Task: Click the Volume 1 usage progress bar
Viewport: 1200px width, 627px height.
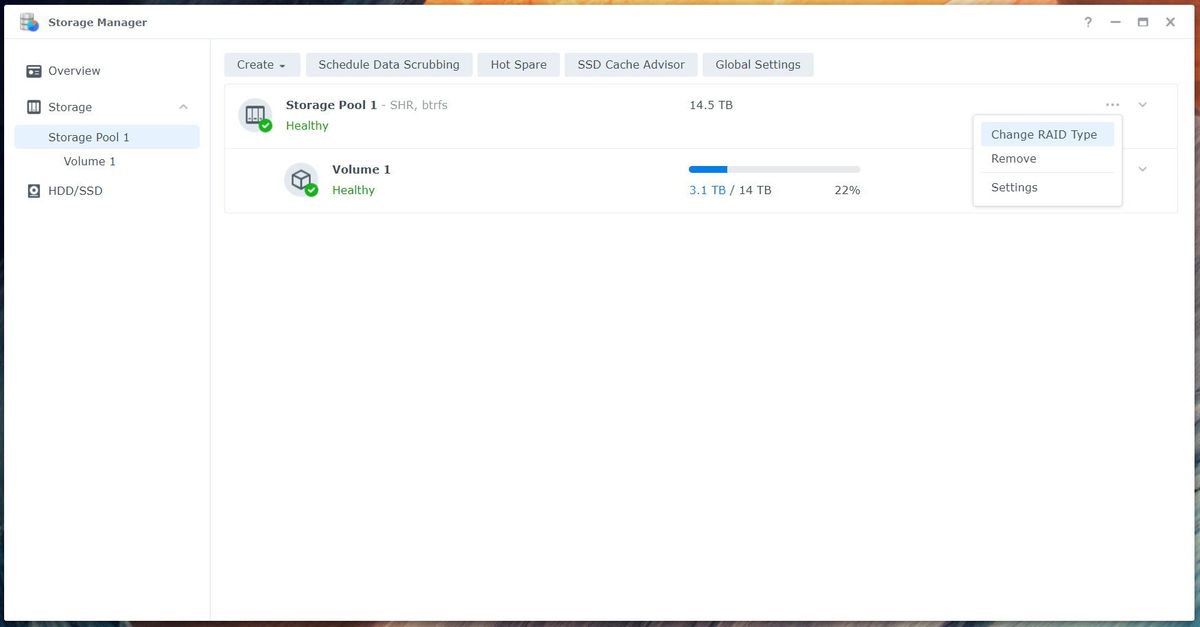Action: [773, 168]
